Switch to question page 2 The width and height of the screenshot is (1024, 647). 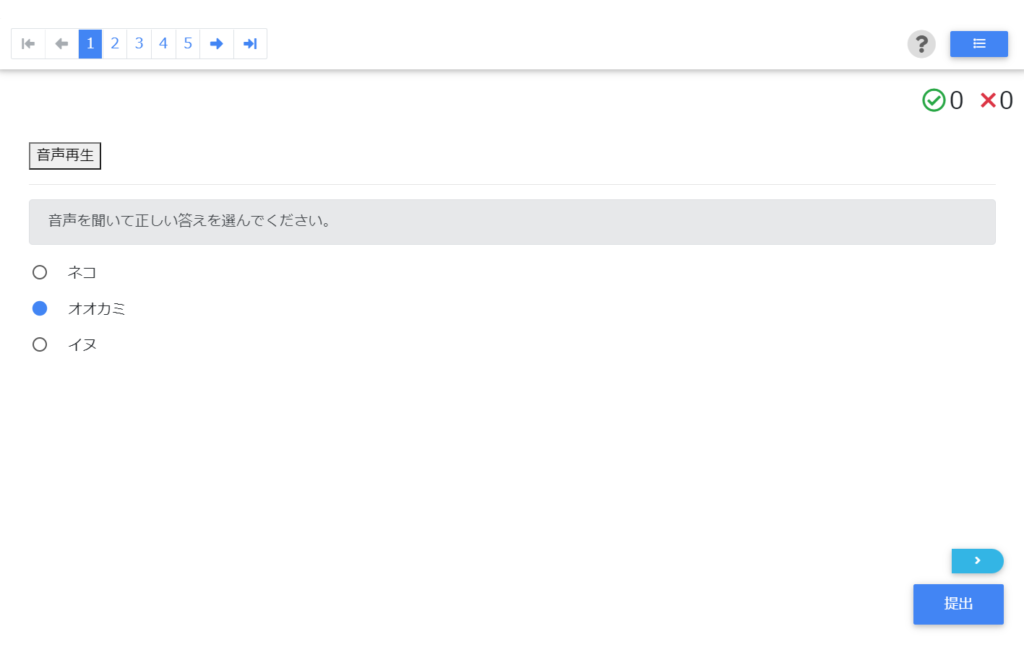point(114,44)
